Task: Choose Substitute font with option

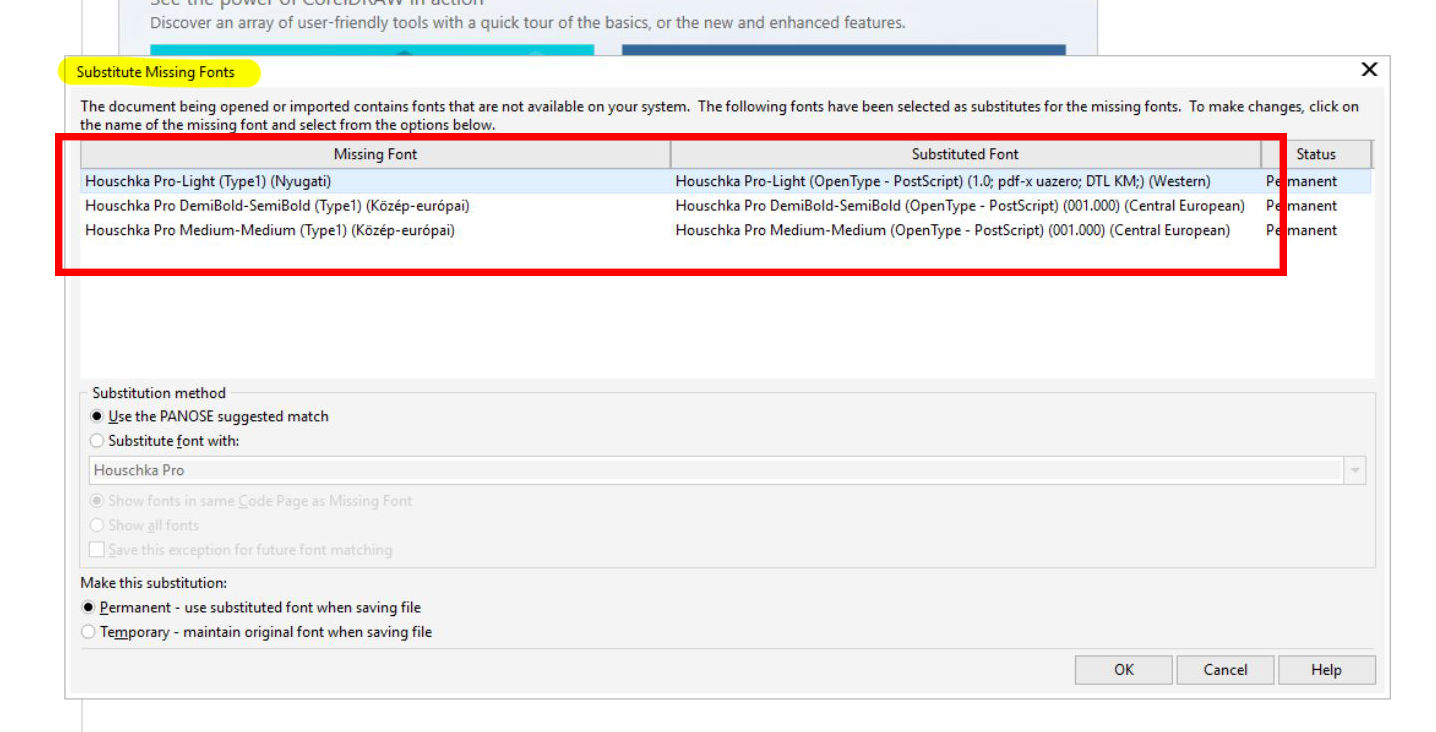Action: pyautogui.click(x=165, y=440)
